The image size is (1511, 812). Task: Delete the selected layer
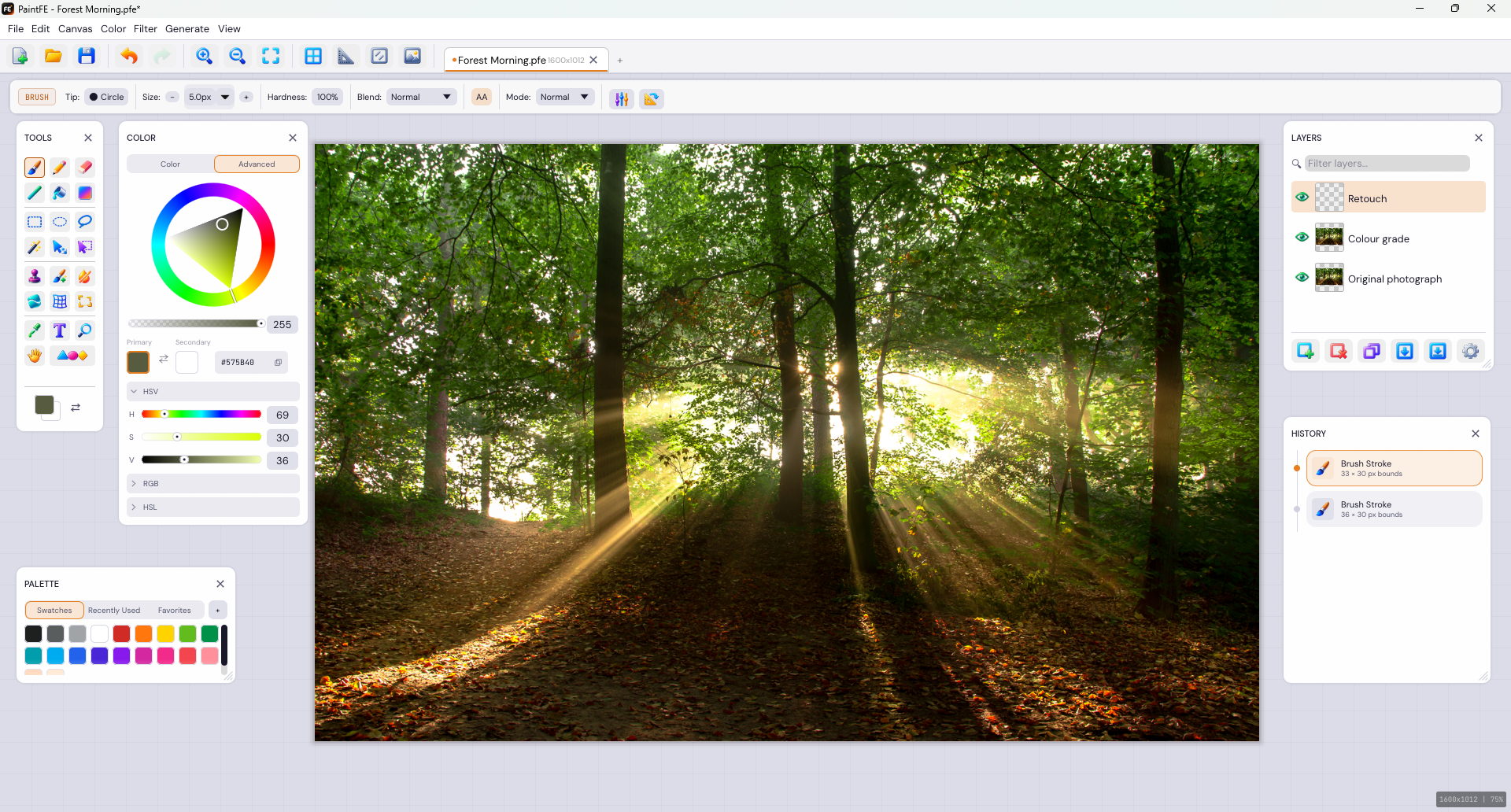tap(1339, 351)
